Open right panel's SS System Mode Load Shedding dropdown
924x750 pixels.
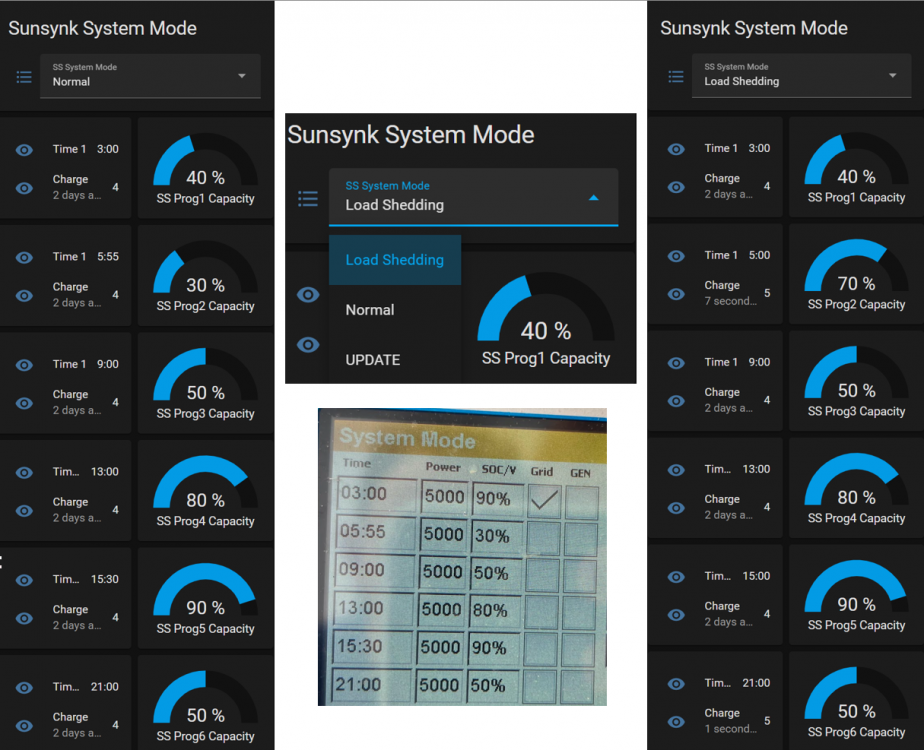(801, 75)
